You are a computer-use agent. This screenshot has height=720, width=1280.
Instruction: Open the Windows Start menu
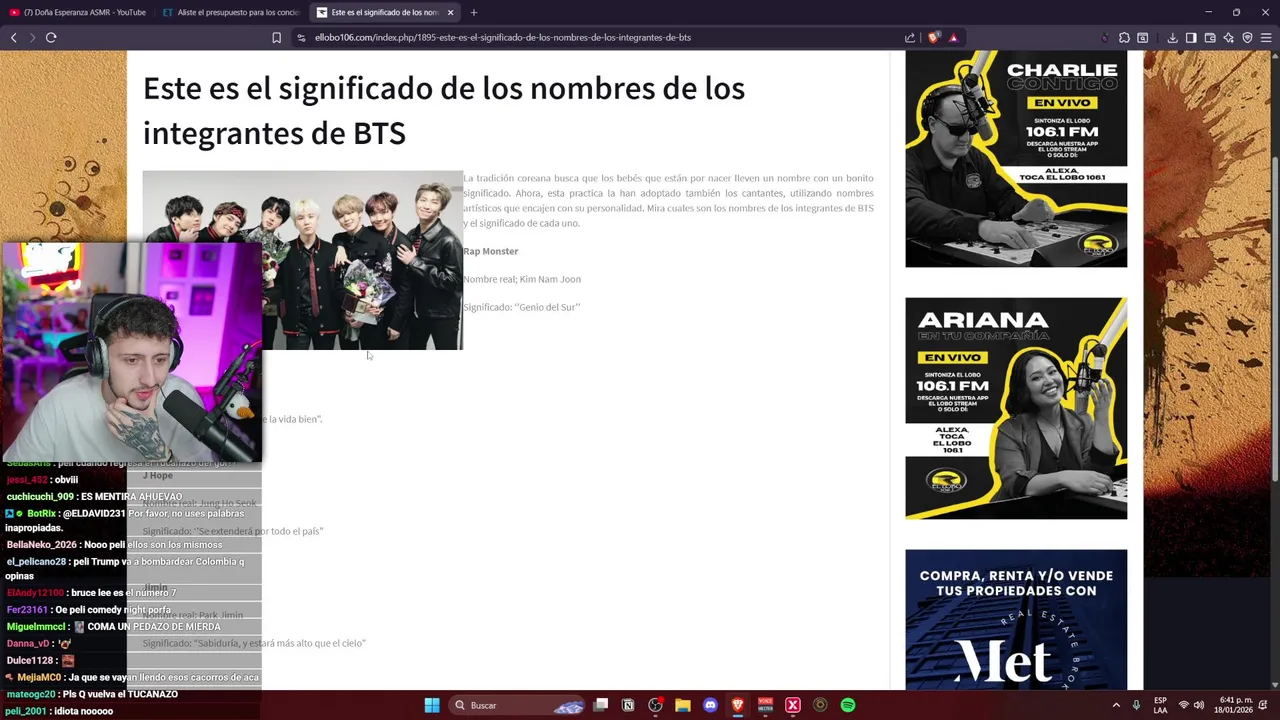point(432,705)
